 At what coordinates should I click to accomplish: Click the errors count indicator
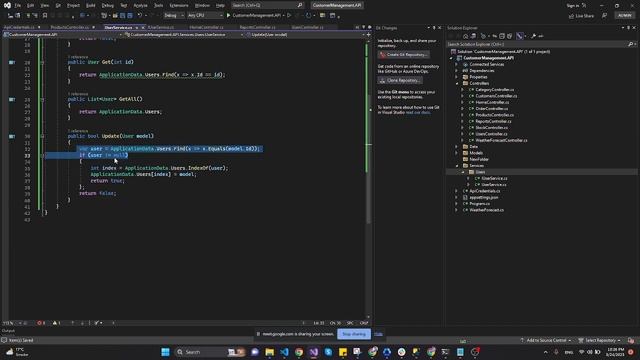coord(41,323)
